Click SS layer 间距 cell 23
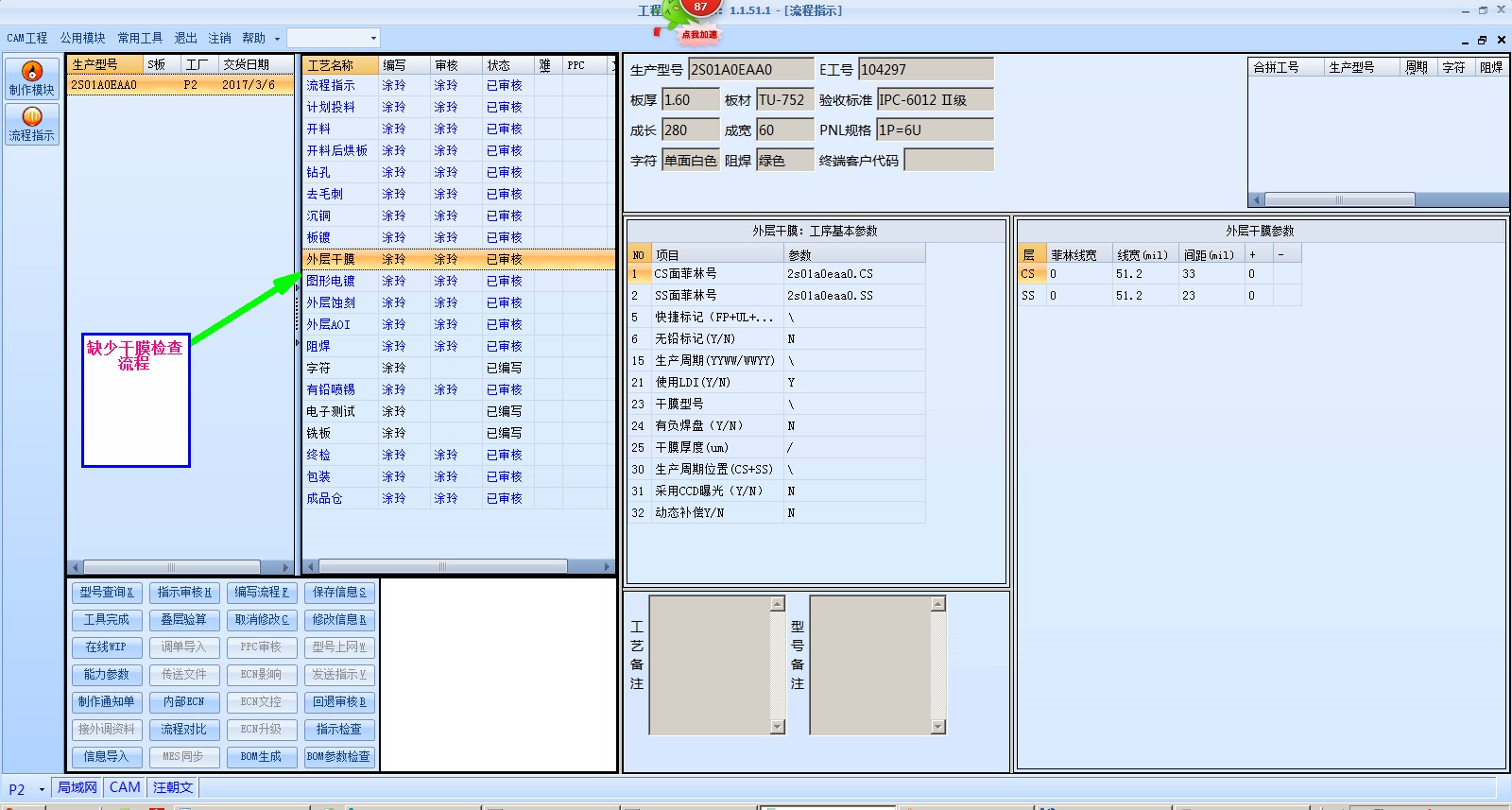This screenshot has height=810, width=1512. [1211, 296]
